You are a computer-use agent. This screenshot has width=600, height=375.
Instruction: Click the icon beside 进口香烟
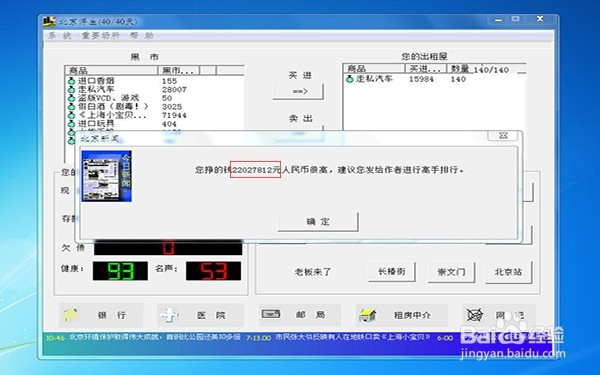coord(71,81)
